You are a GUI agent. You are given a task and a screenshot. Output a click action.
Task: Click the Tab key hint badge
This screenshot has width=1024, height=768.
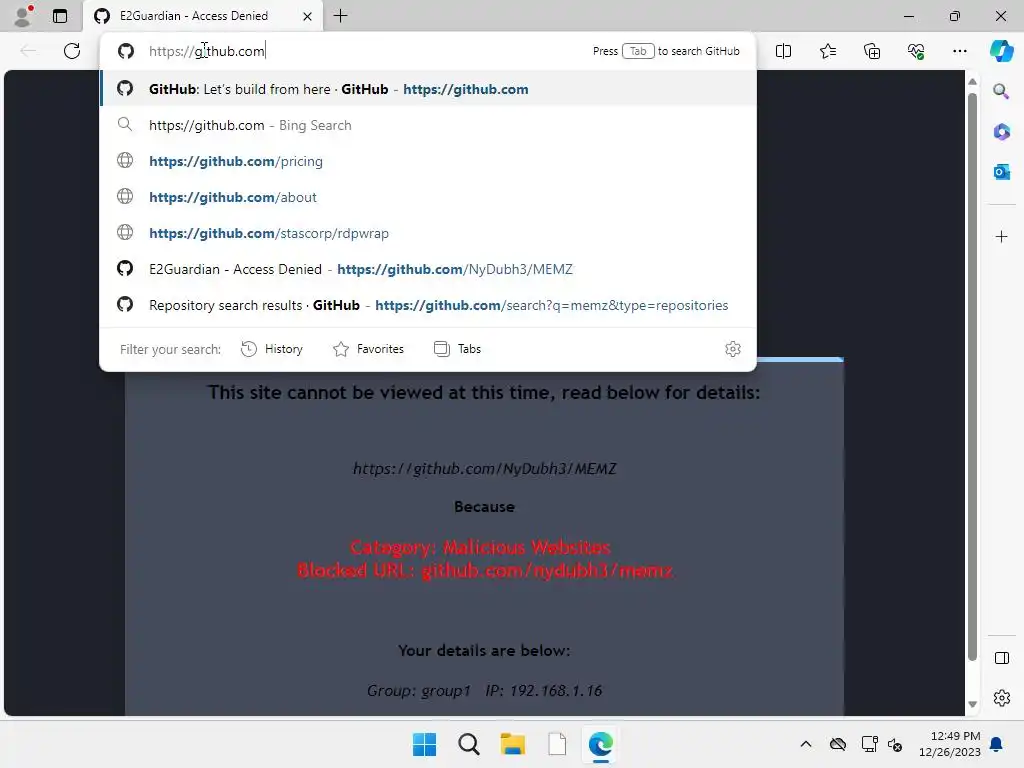coord(638,51)
